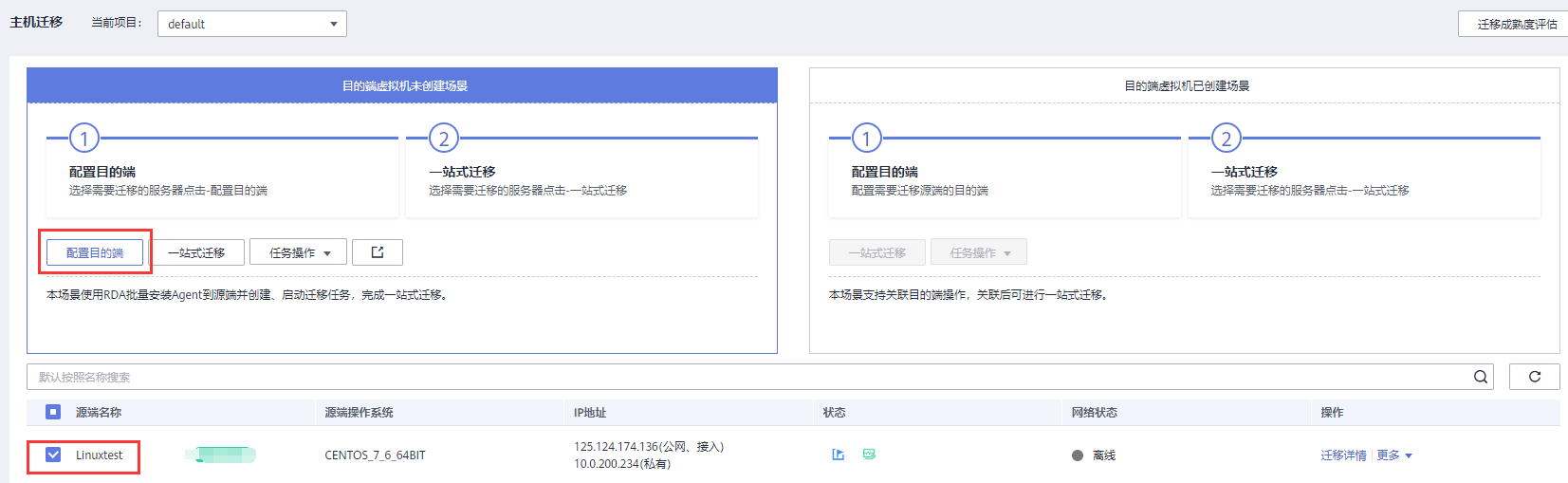Click the 迁移成熟度评估 button
The height and width of the screenshot is (483, 1568).
click(1515, 24)
